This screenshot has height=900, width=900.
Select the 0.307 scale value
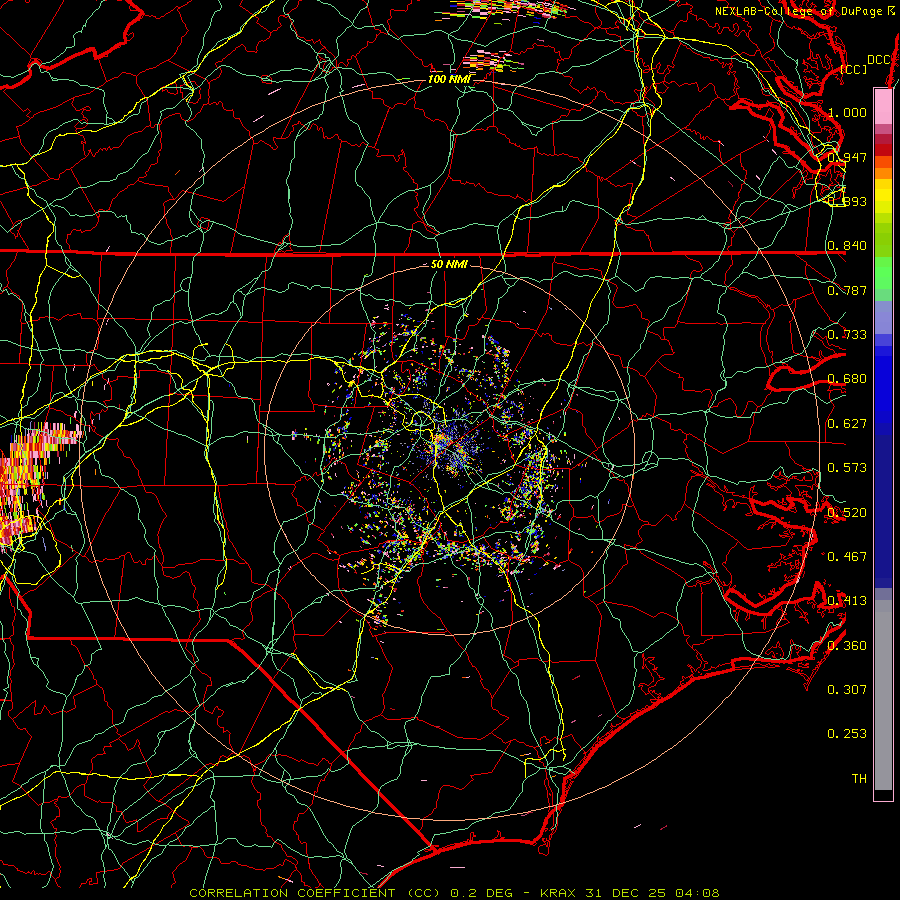[x=847, y=690]
